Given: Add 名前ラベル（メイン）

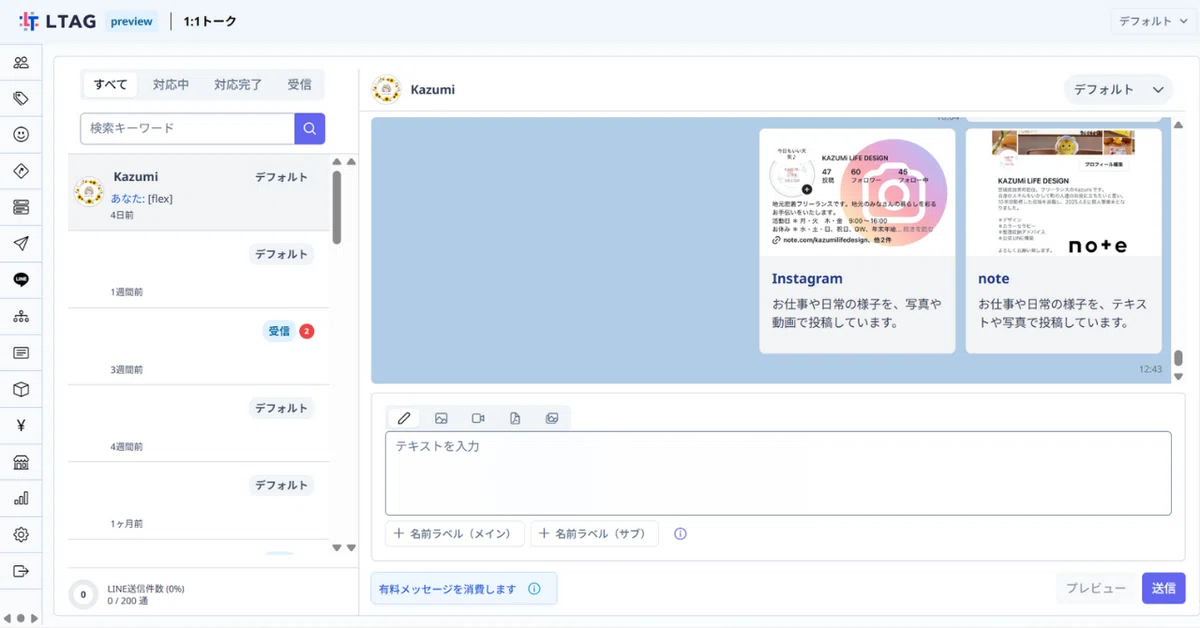Looking at the screenshot, I should (455, 534).
